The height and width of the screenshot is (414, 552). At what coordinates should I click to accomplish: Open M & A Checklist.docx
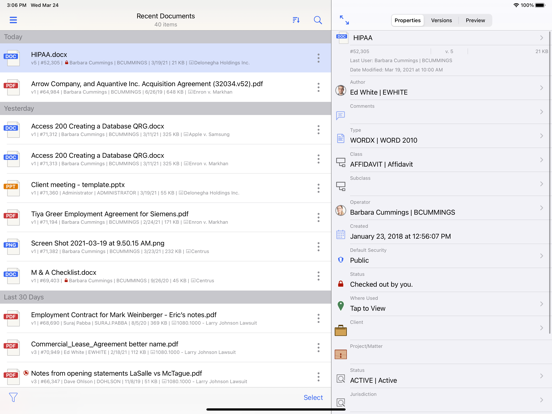[x=165, y=276]
